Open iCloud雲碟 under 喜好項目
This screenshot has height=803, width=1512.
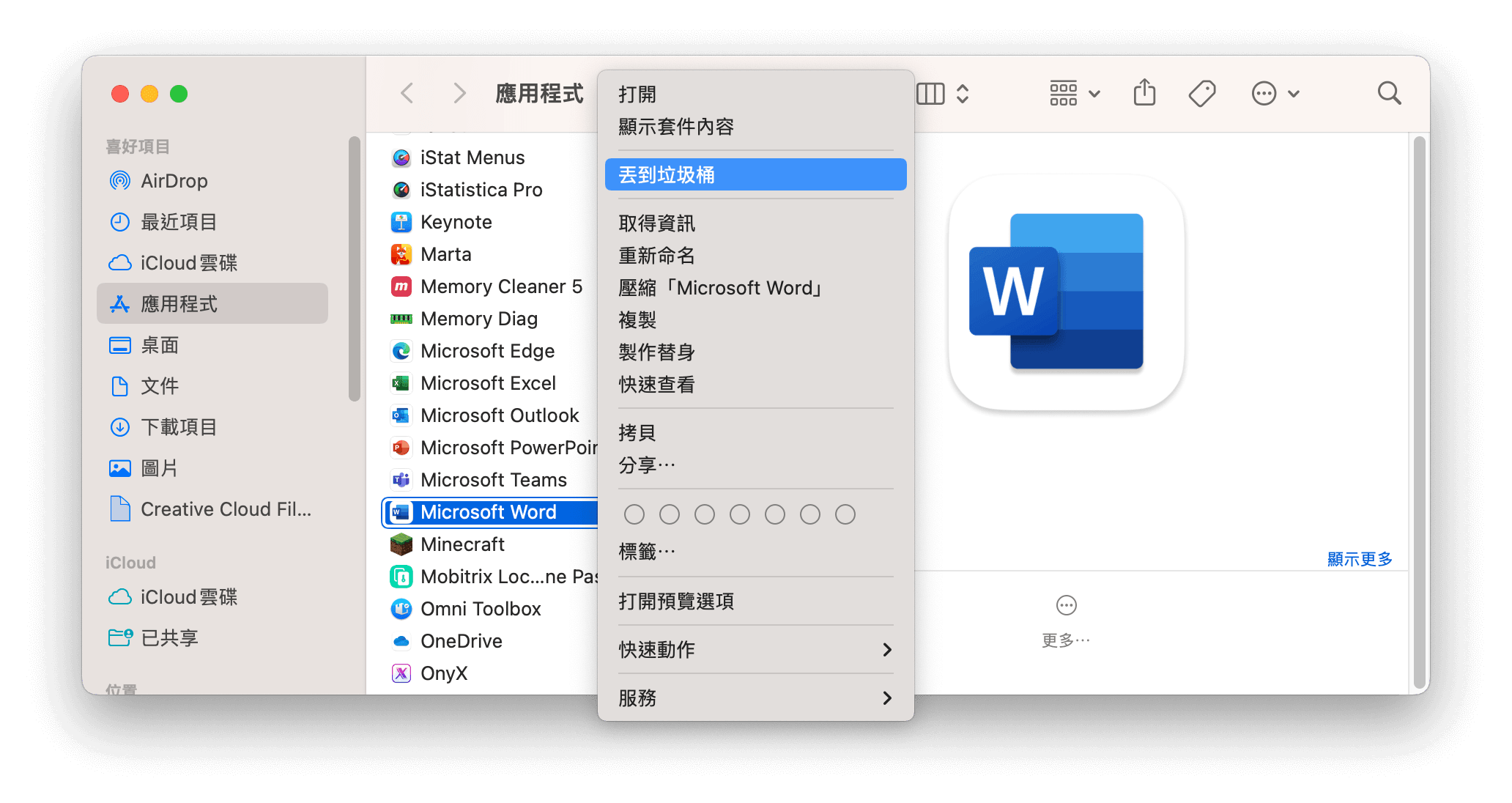(x=212, y=263)
